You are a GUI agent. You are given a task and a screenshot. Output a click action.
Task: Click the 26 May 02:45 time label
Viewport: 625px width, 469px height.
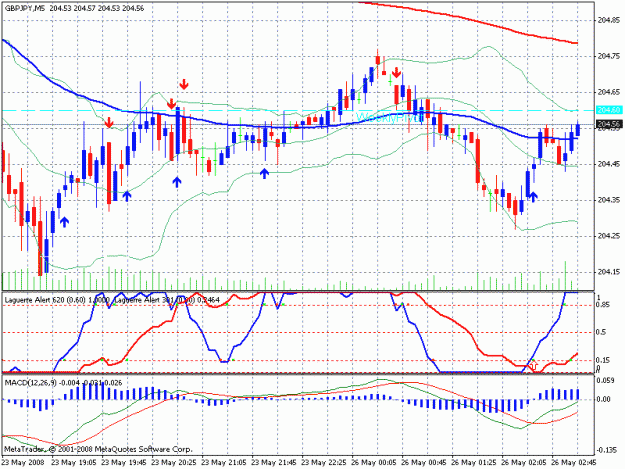(x=574, y=463)
